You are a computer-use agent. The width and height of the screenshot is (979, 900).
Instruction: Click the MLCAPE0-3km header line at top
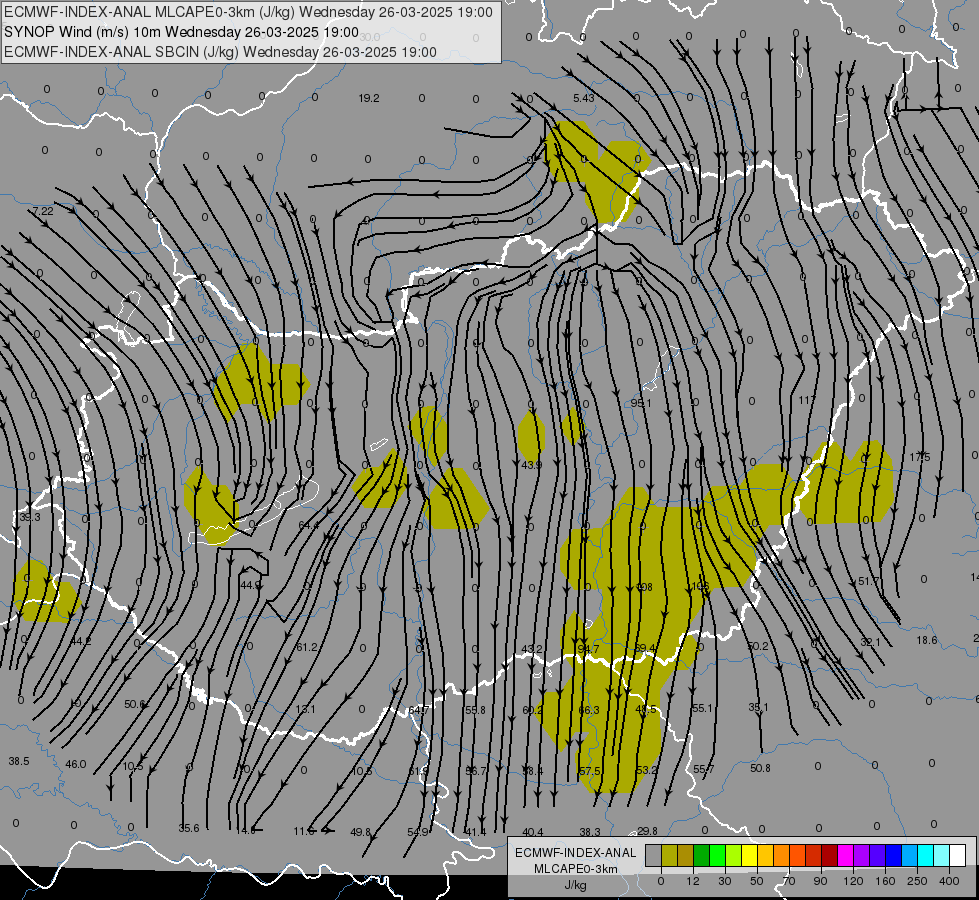pos(248,12)
